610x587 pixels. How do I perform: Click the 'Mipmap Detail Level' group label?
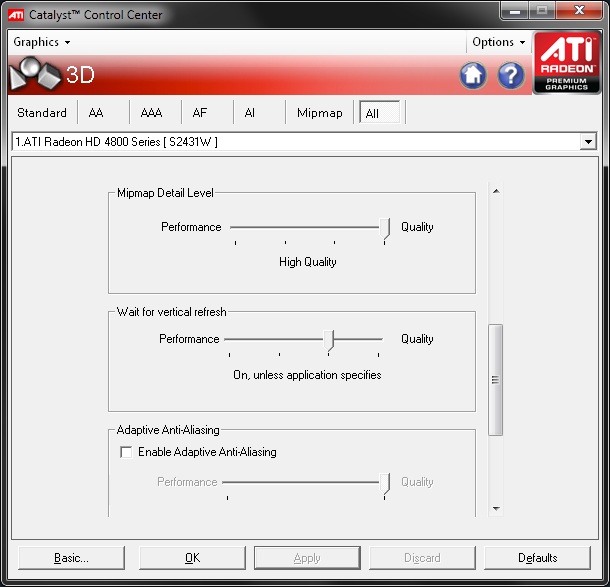[165, 193]
